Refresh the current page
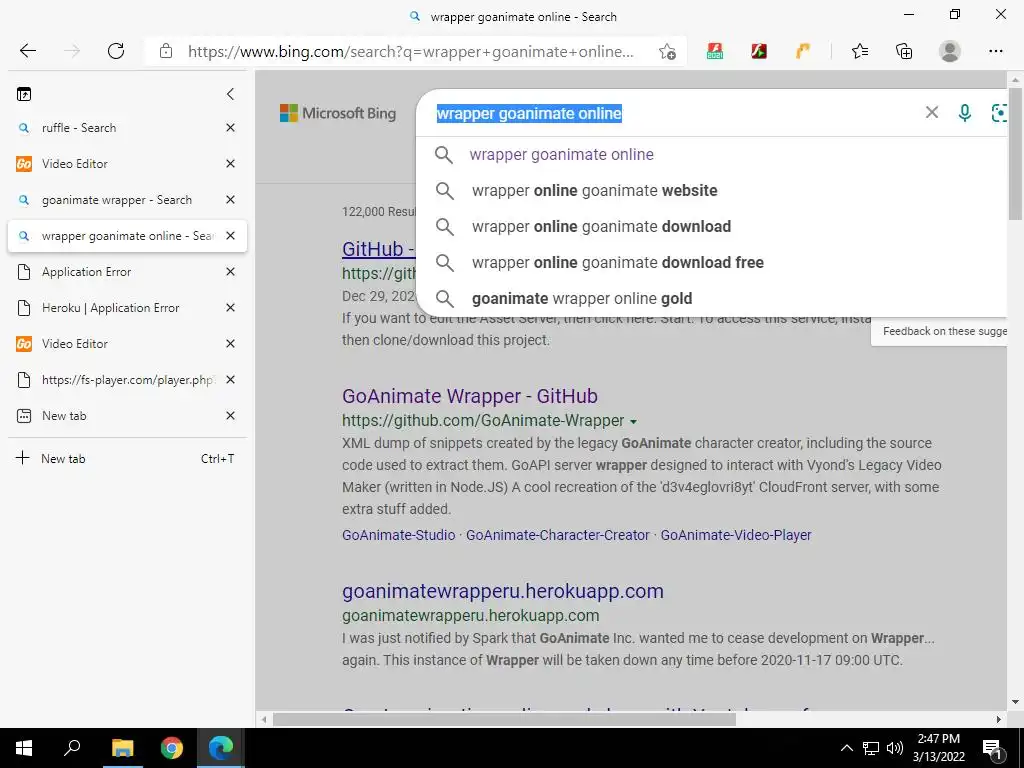Viewport: 1024px width, 768px height. coord(116,51)
